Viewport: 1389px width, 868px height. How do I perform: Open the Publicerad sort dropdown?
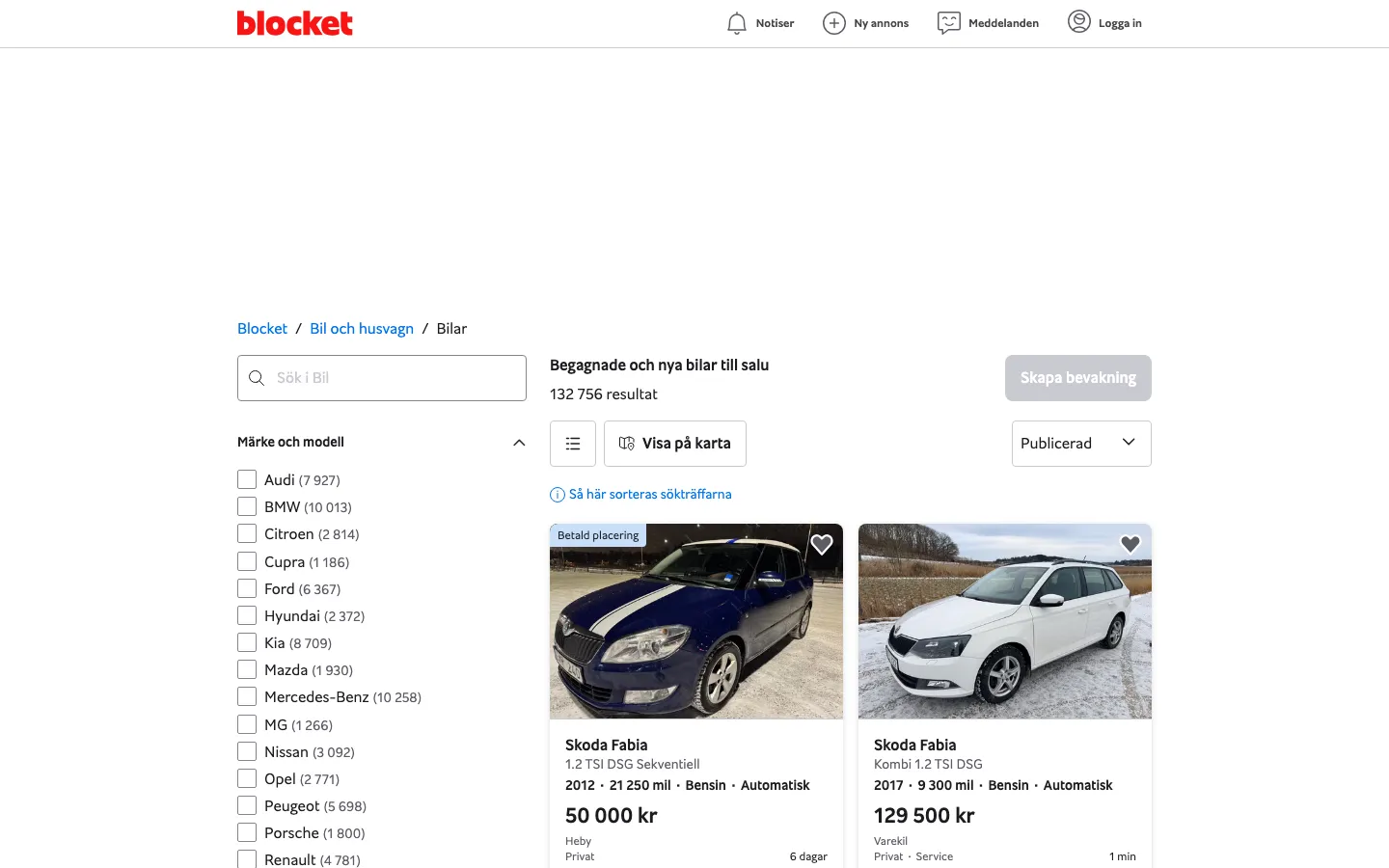coord(1080,444)
